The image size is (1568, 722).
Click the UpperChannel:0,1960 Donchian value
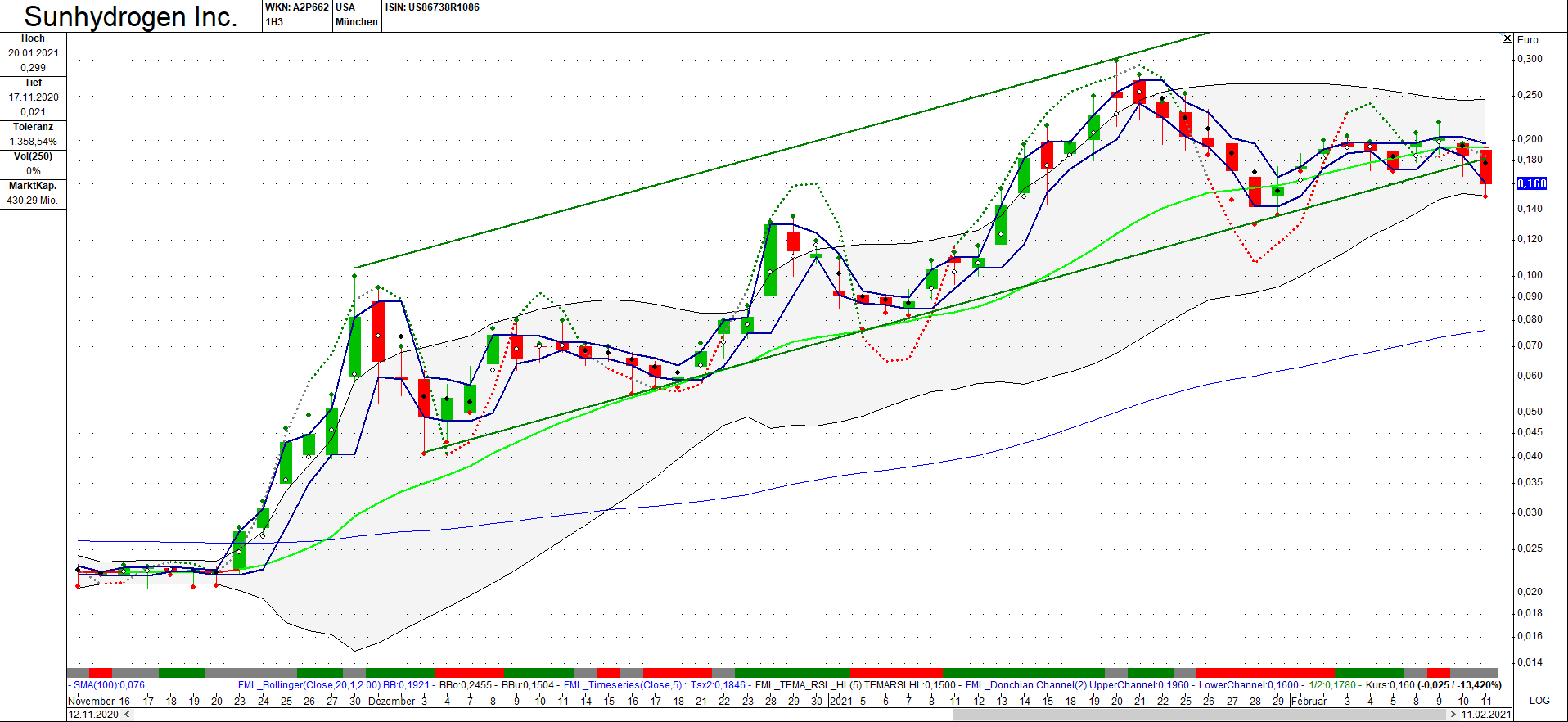pyautogui.click(x=1139, y=685)
